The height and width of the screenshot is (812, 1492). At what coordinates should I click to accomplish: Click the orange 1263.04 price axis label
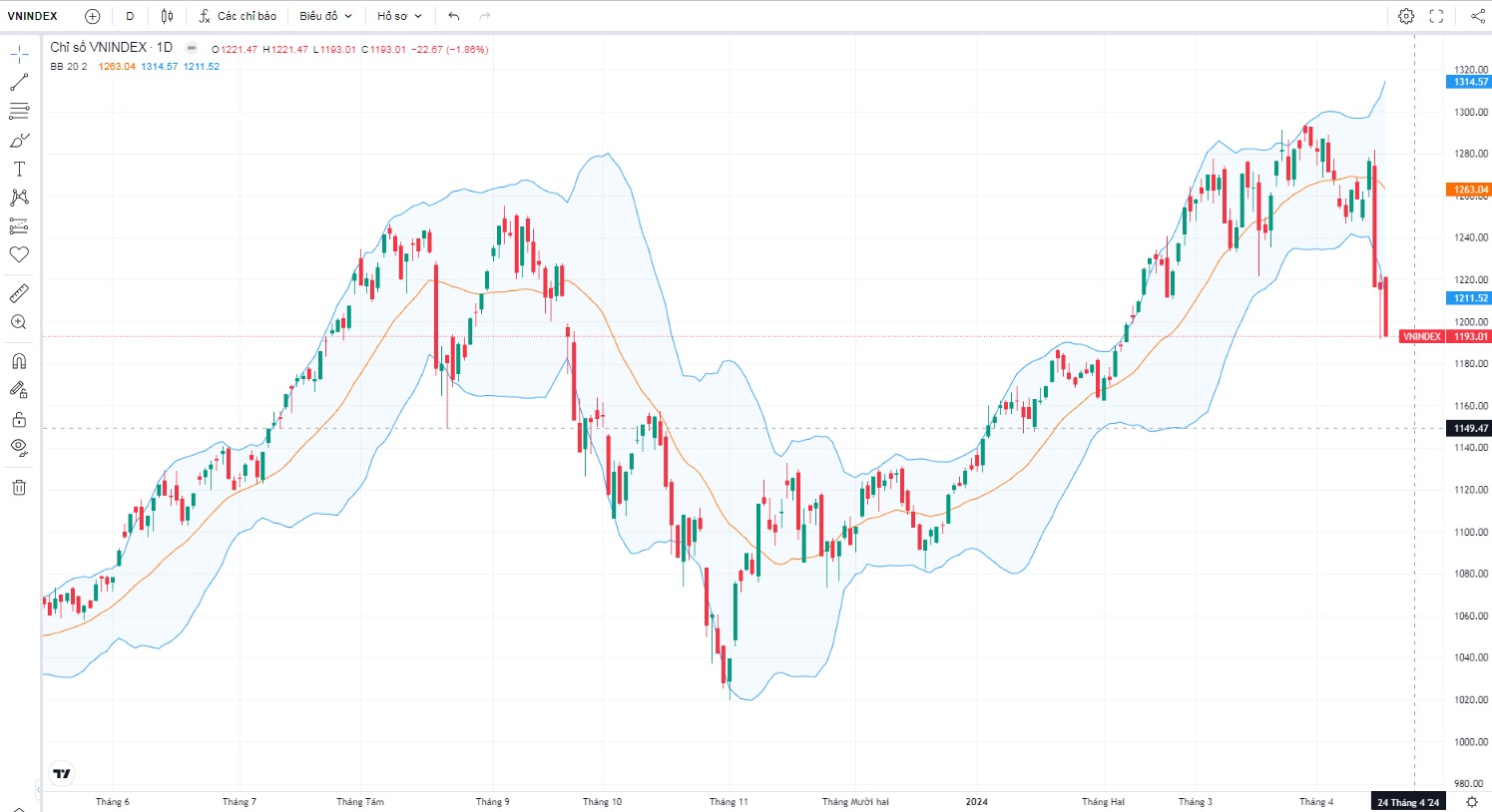(x=1469, y=190)
